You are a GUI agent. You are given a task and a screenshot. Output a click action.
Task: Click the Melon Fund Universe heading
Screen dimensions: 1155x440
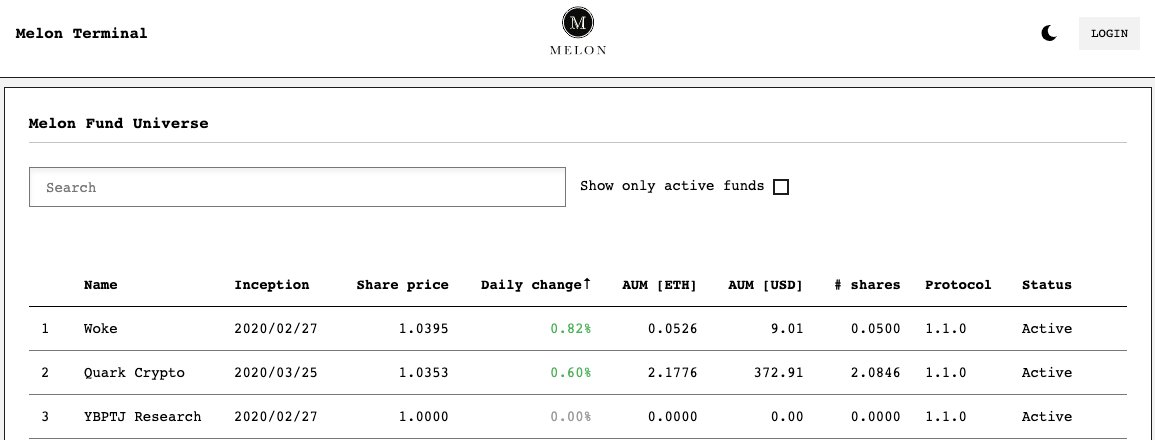coord(119,124)
